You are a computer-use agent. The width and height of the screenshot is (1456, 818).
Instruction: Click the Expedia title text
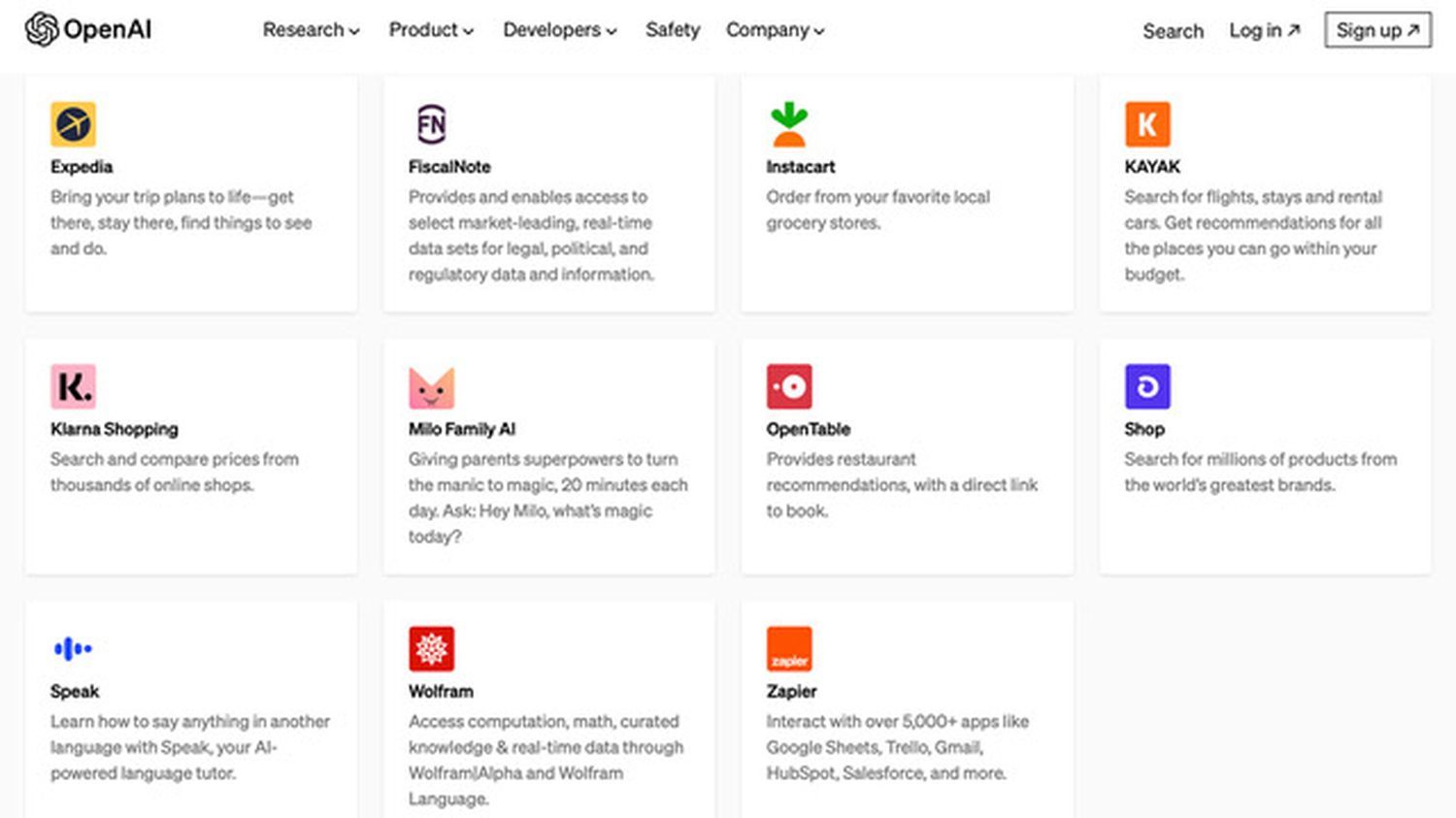[x=82, y=167]
